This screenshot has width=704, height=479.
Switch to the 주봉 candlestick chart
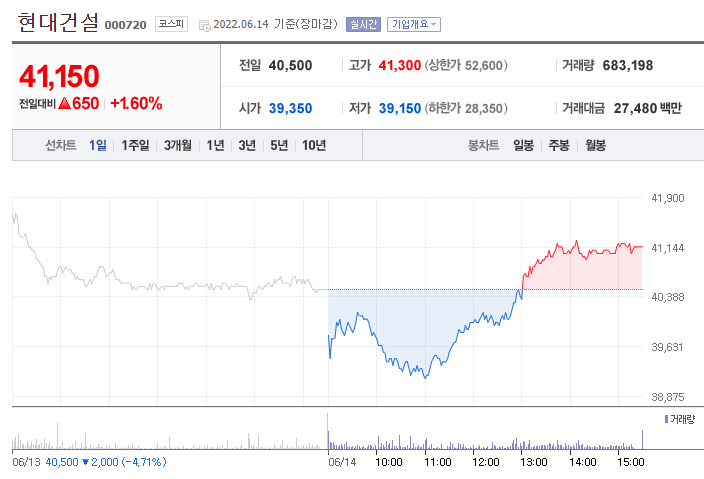coord(559,145)
